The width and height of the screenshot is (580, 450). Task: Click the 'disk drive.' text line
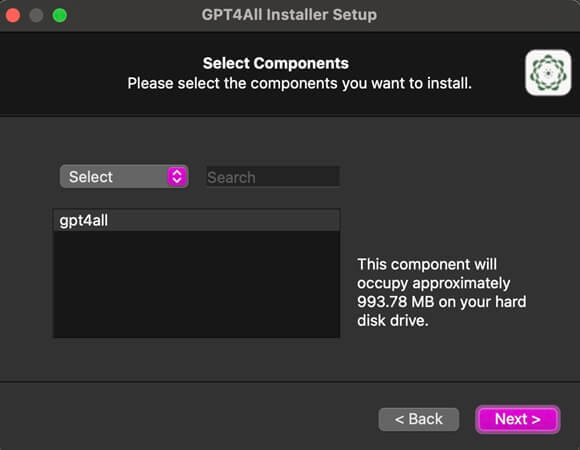(x=393, y=321)
